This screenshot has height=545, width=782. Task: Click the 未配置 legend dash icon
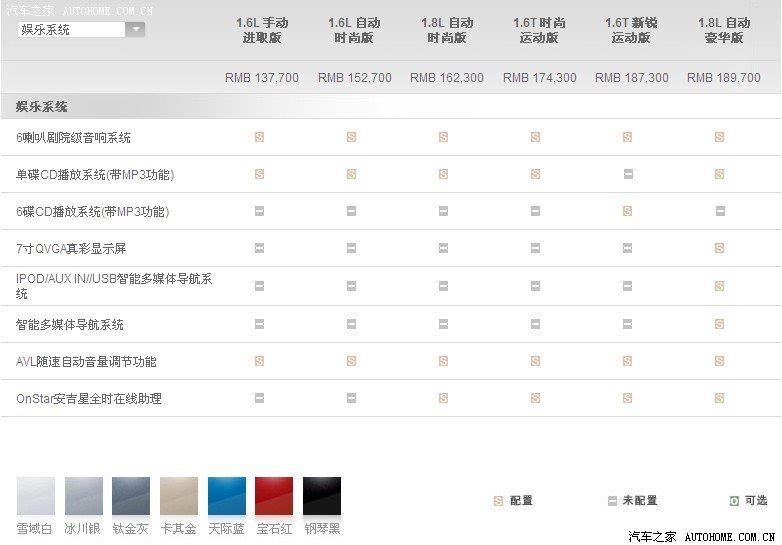[612, 501]
